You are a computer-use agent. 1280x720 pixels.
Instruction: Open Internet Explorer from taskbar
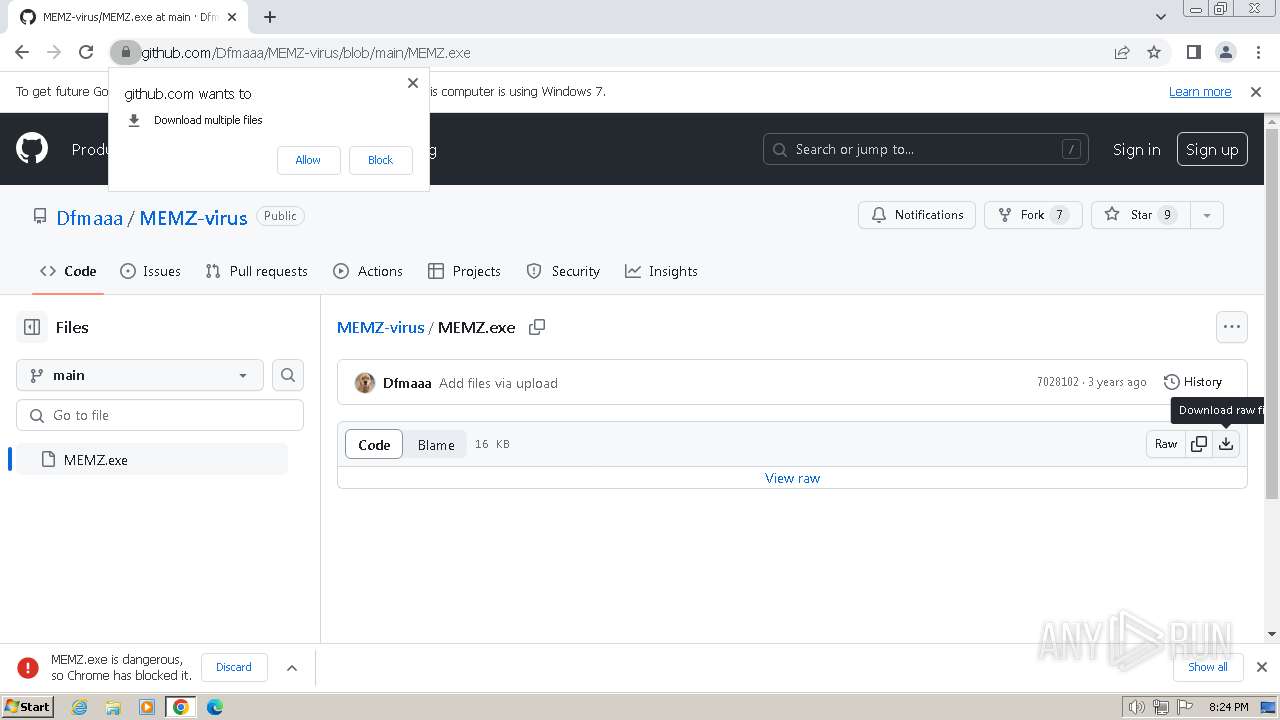79,707
